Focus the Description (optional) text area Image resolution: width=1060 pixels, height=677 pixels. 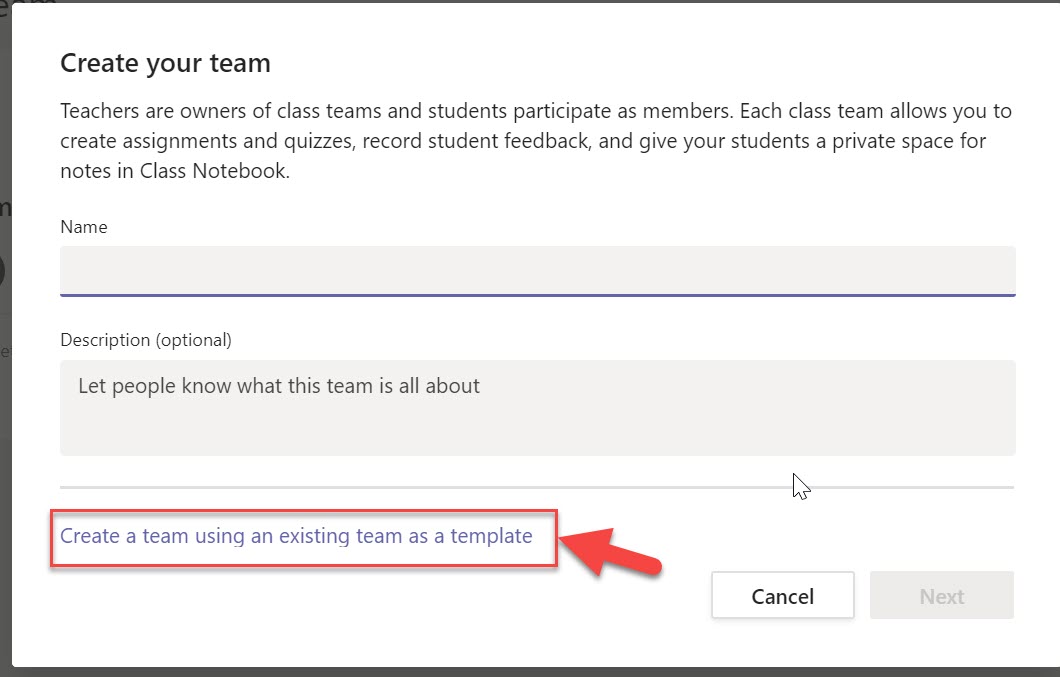[x=537, y=408]
